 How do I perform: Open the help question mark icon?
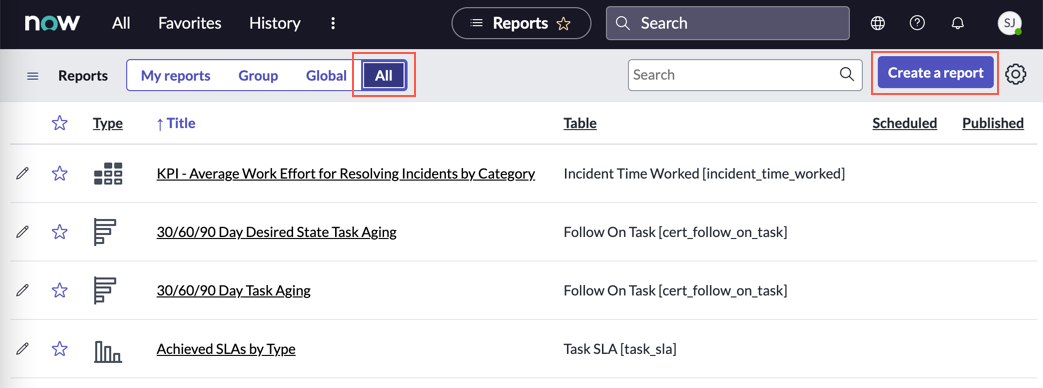pyautogui.click(x=917, y=23)
